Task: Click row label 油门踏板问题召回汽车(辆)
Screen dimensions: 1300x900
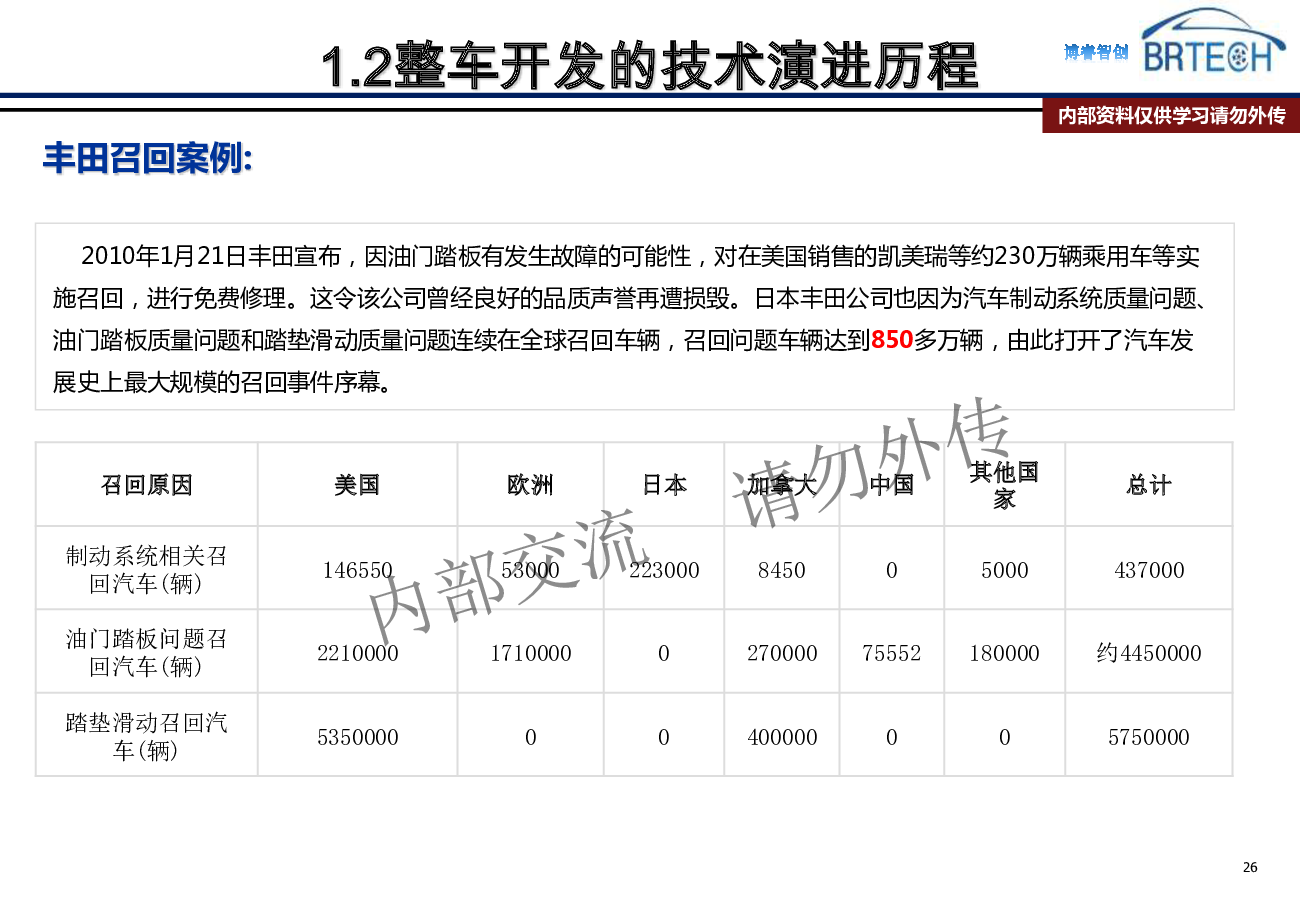Action: (147, 652)
